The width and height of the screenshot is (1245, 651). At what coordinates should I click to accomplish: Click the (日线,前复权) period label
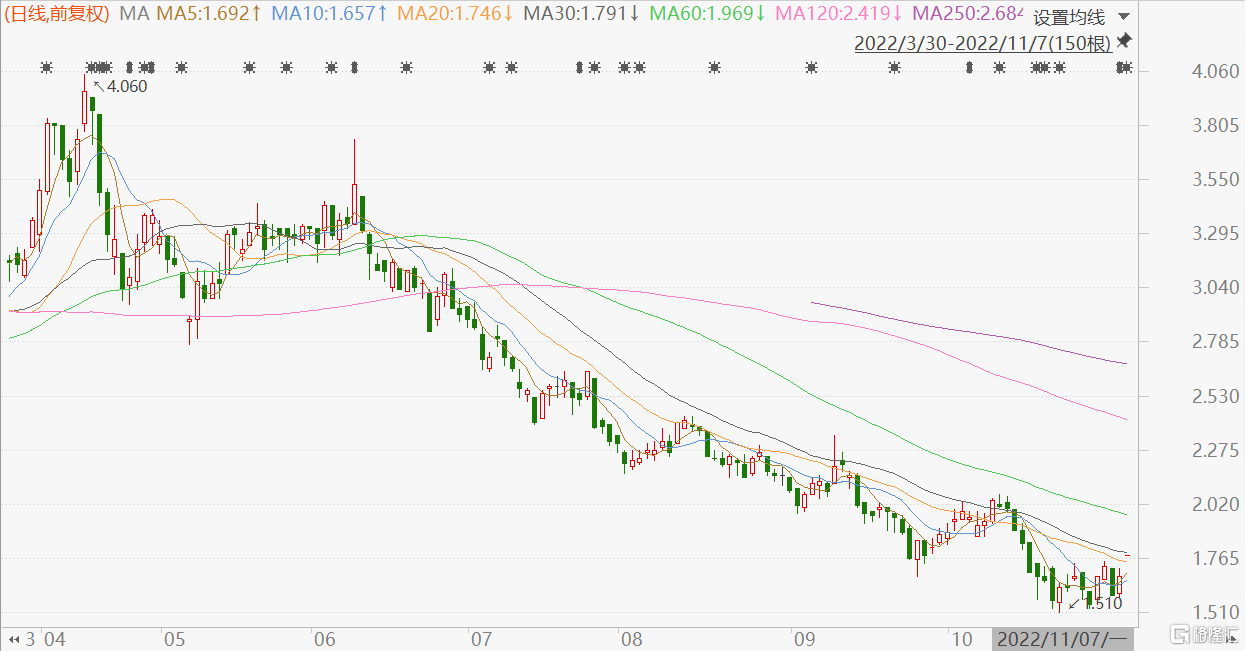pos(58,14)
